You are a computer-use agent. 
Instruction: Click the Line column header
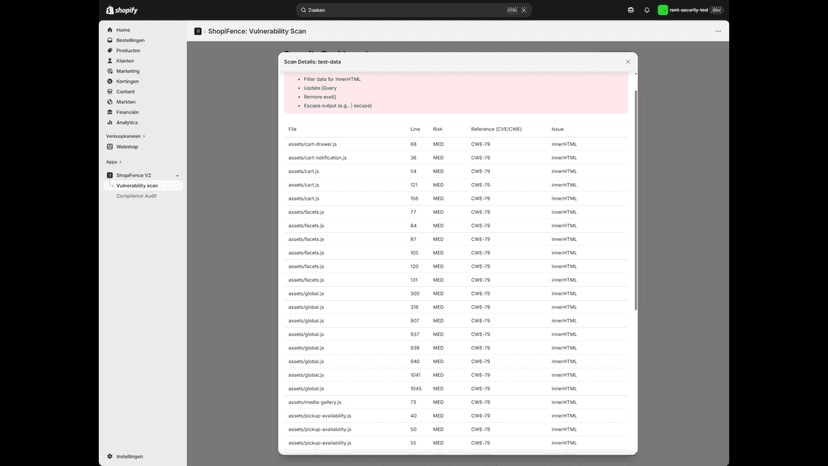415,129
